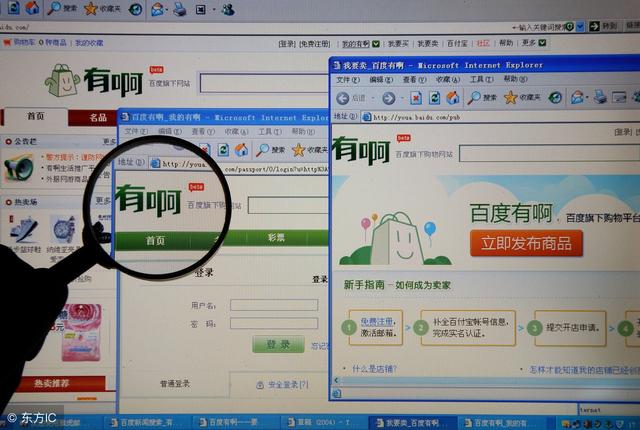Click Print icon in 我要卖 window toolbar
Viewport: 640px width, 430px height.
point(600,97)
